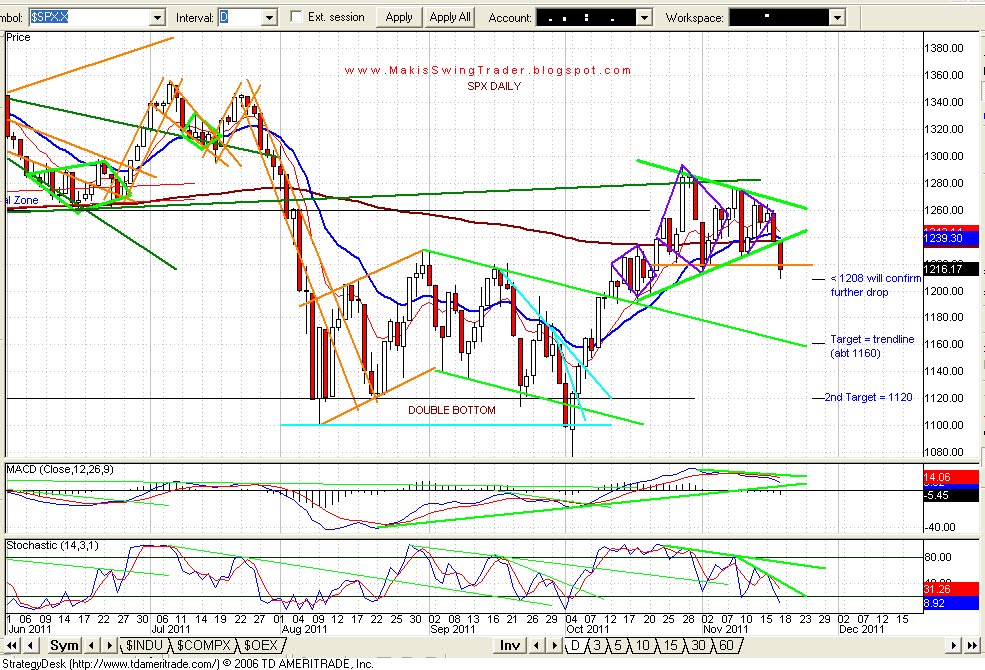This screenshot has height=670, width=985.
Task: Select the 3 minute interval tab
Action: click(597, 645)
